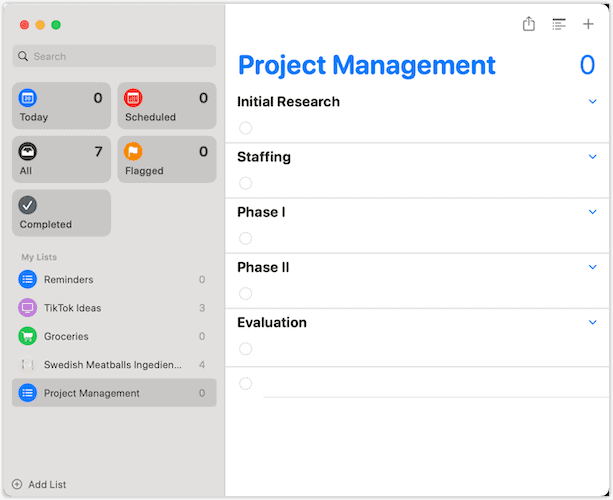Viewport: 613px width, 500px height.
Task: Click the Project Management title heading
Action: click(366, 66)
